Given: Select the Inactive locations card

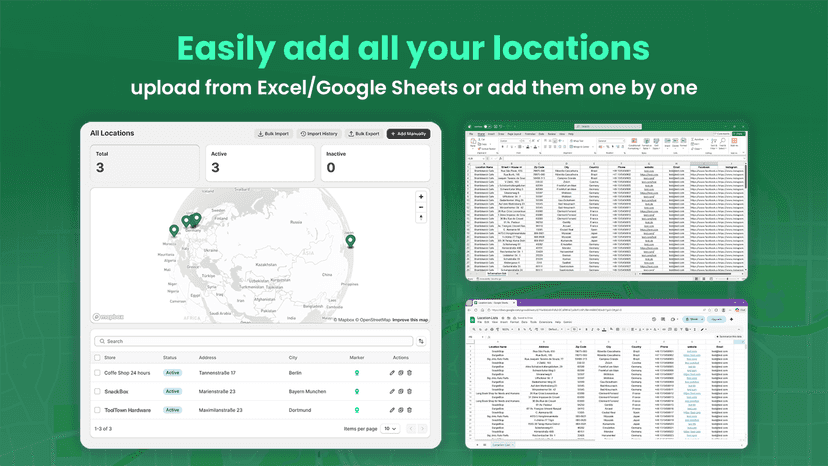Looking at the screenshot, I should (x=375, y=163).
